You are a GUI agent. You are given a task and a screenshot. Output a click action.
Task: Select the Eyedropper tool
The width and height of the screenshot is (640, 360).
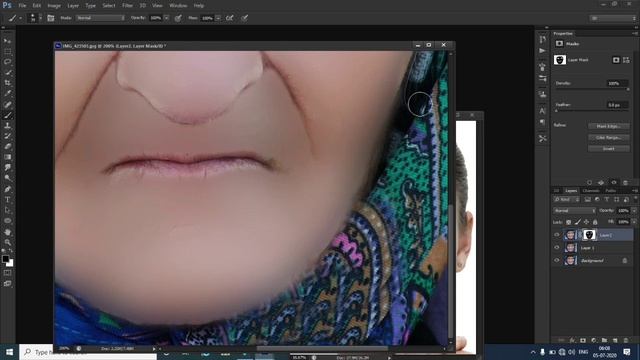[7, 93]
